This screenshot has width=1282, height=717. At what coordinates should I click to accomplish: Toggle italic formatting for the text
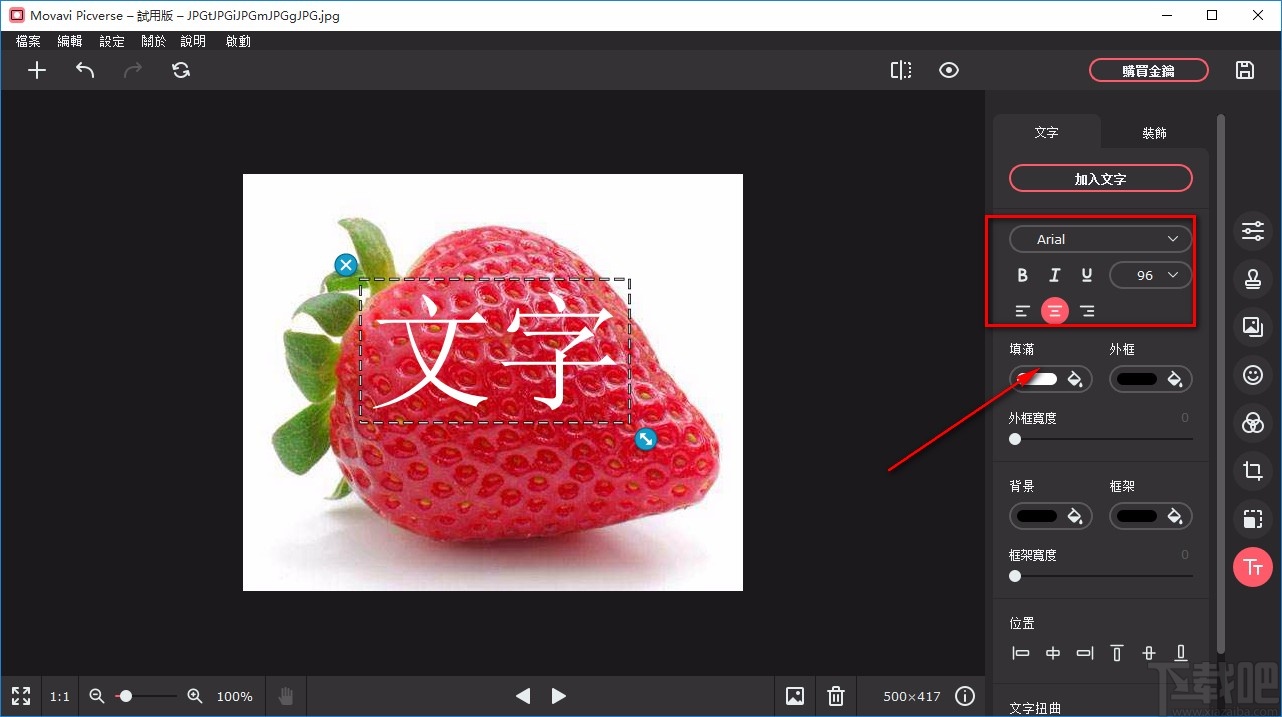point(1054,274)
